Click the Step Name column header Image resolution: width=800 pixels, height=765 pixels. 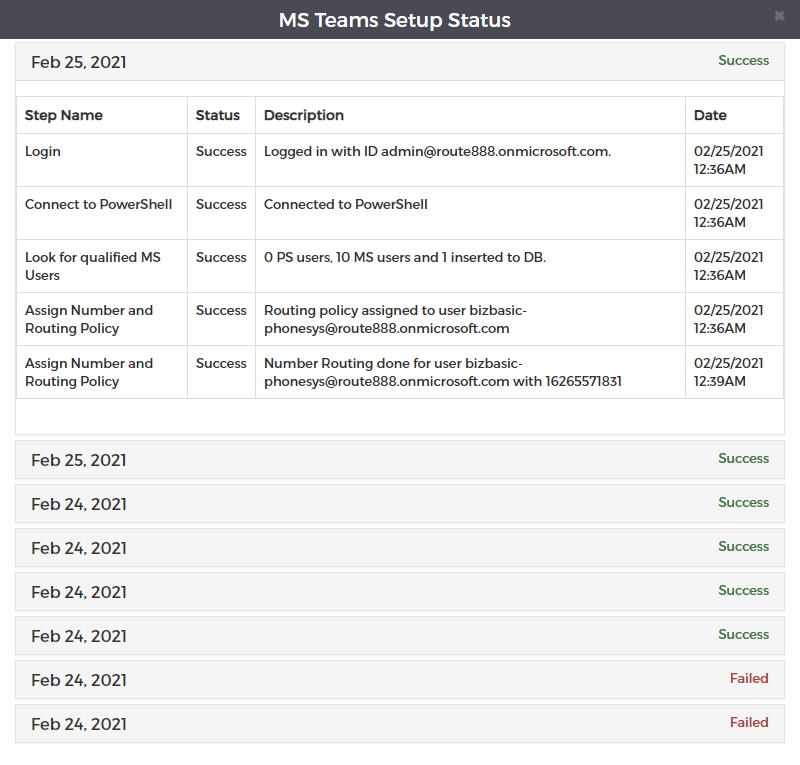[x=64, y=115]
